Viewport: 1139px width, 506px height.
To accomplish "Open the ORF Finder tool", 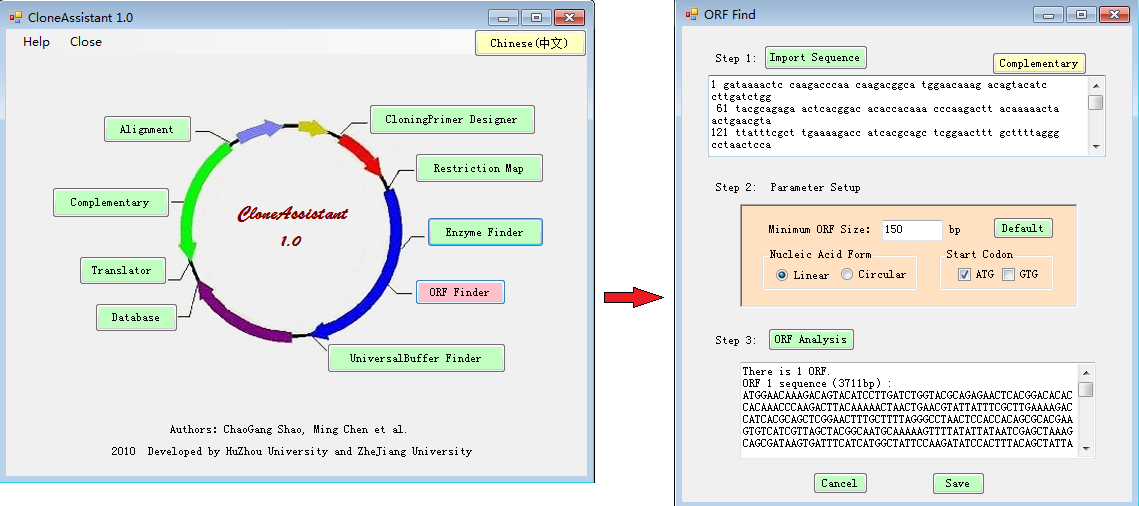I will [459, 292].
